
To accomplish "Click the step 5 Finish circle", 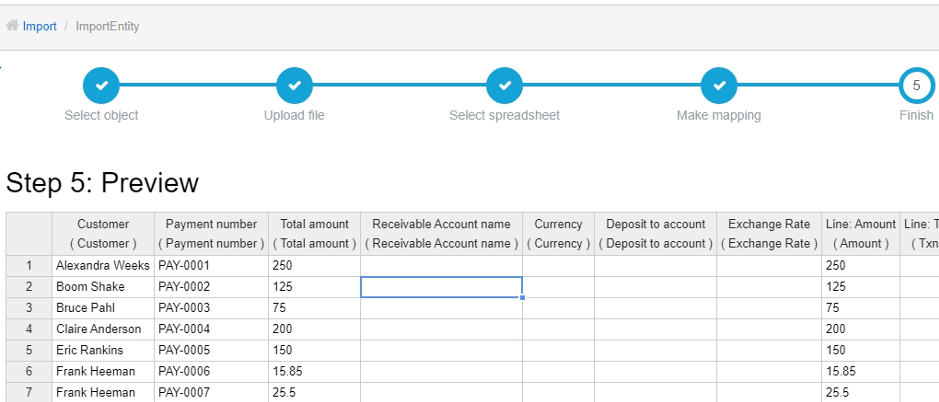I will (x=916, y=86).
